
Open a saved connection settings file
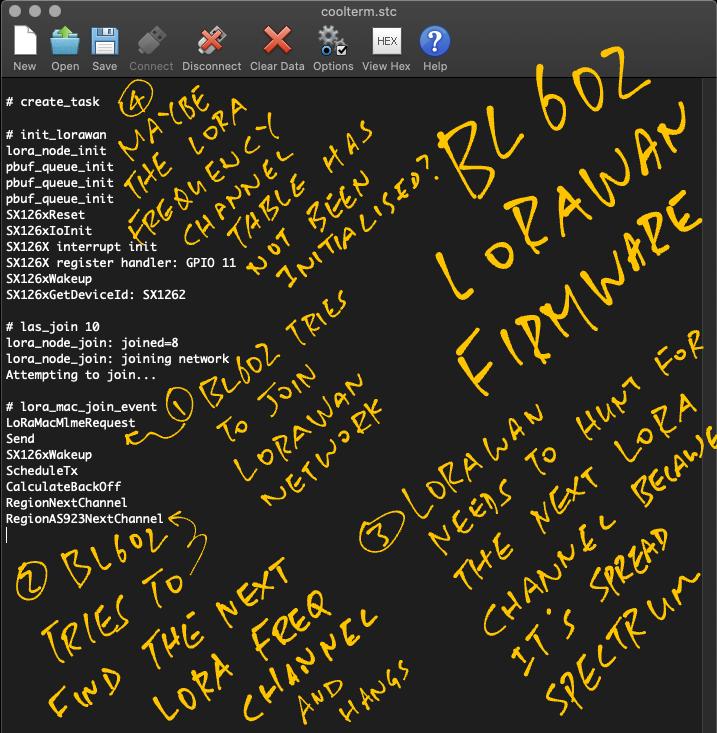click(65, 43)
